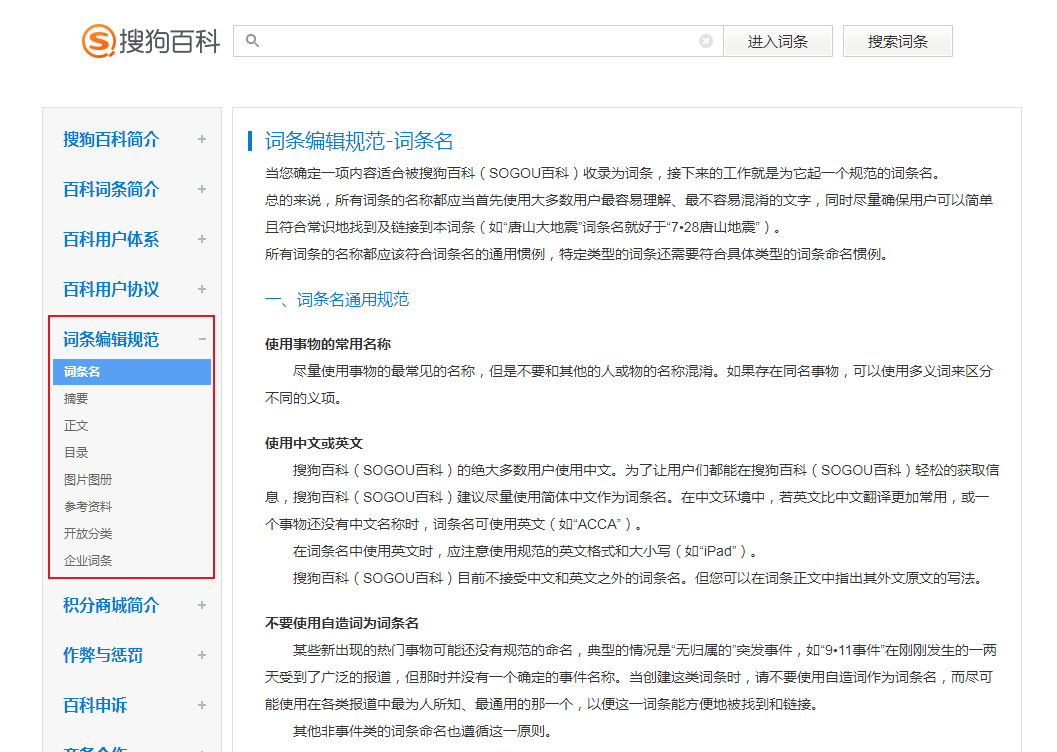Select the 目录 sub-item
The width and height of the screenshot is (1057, 752).
[76, 453]
